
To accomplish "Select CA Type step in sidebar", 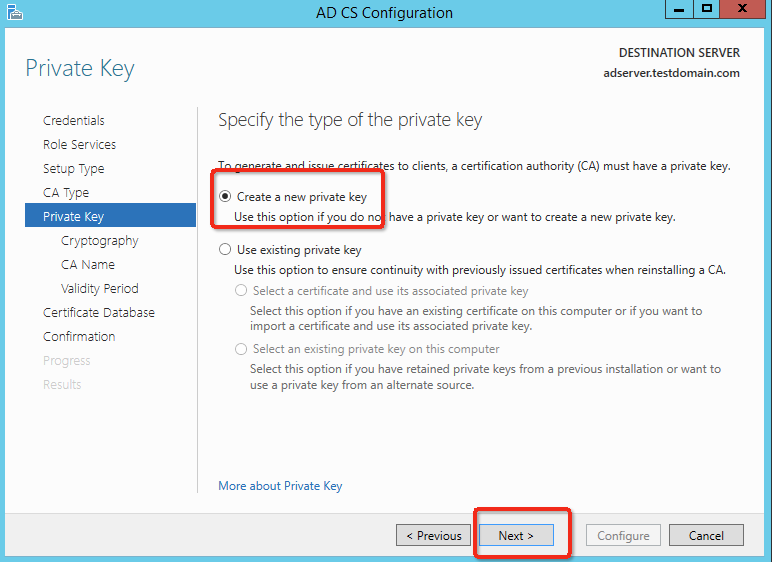I will click(x=66, y=192).
